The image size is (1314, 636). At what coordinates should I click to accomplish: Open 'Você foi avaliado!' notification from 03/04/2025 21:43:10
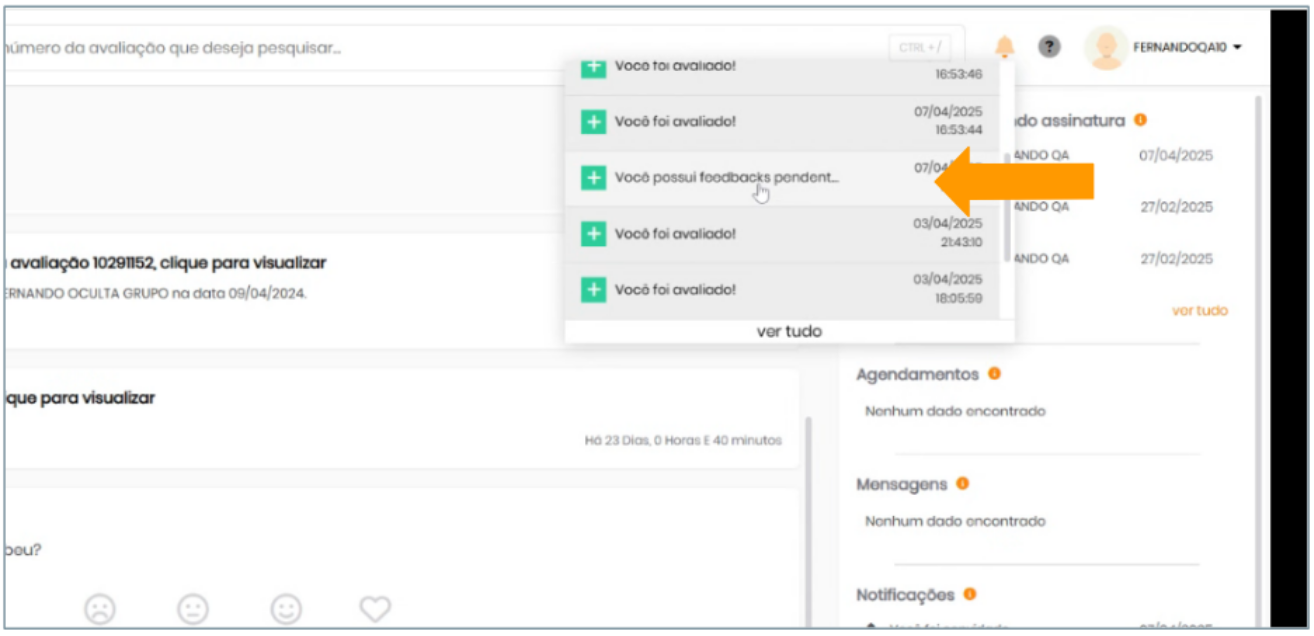pos(675,234)
